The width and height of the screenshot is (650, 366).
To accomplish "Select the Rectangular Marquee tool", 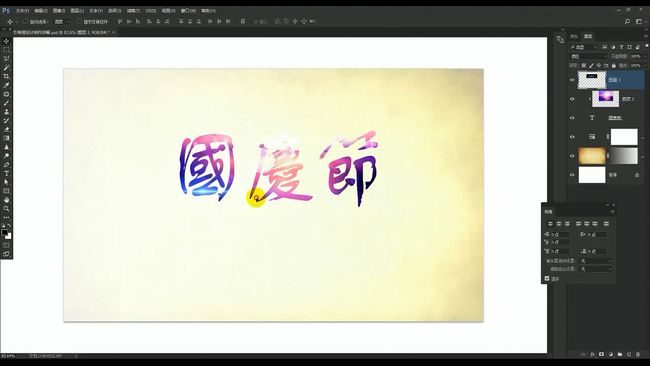I will click(6, 50).
